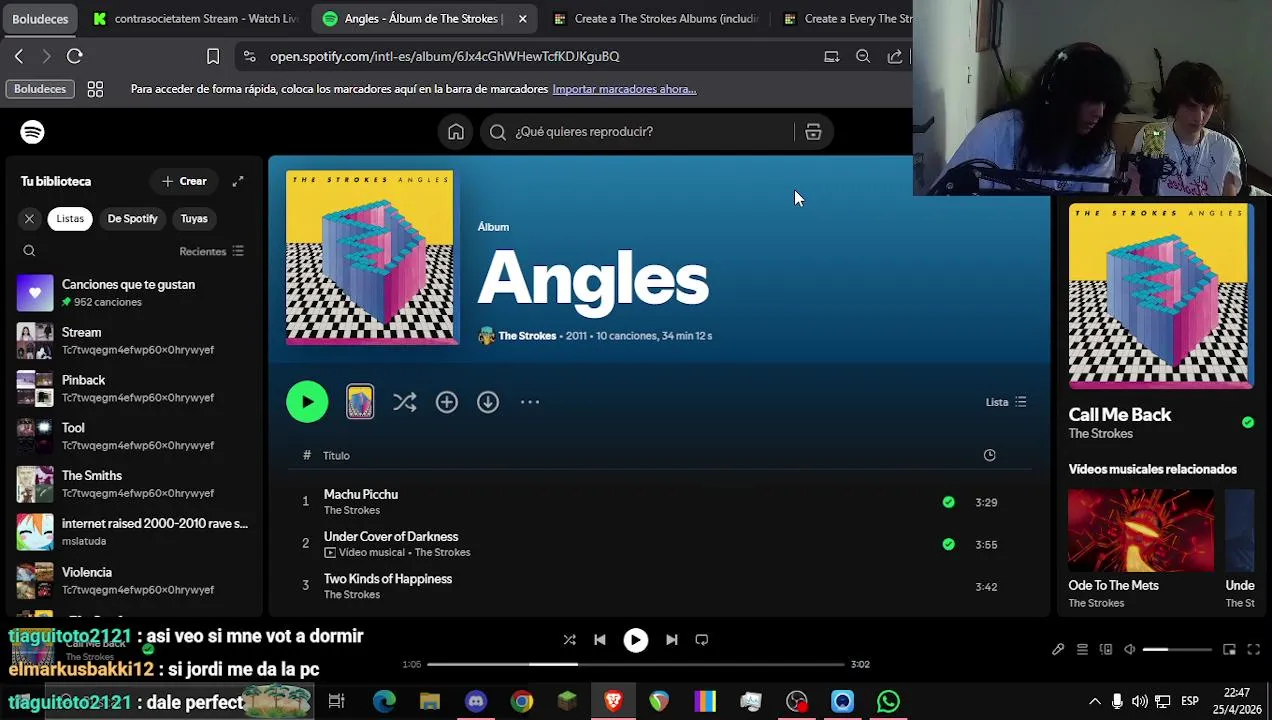Select track Two Kinds of Happiness
Viewport: 1272px width, 720px height.
(388, 579)
